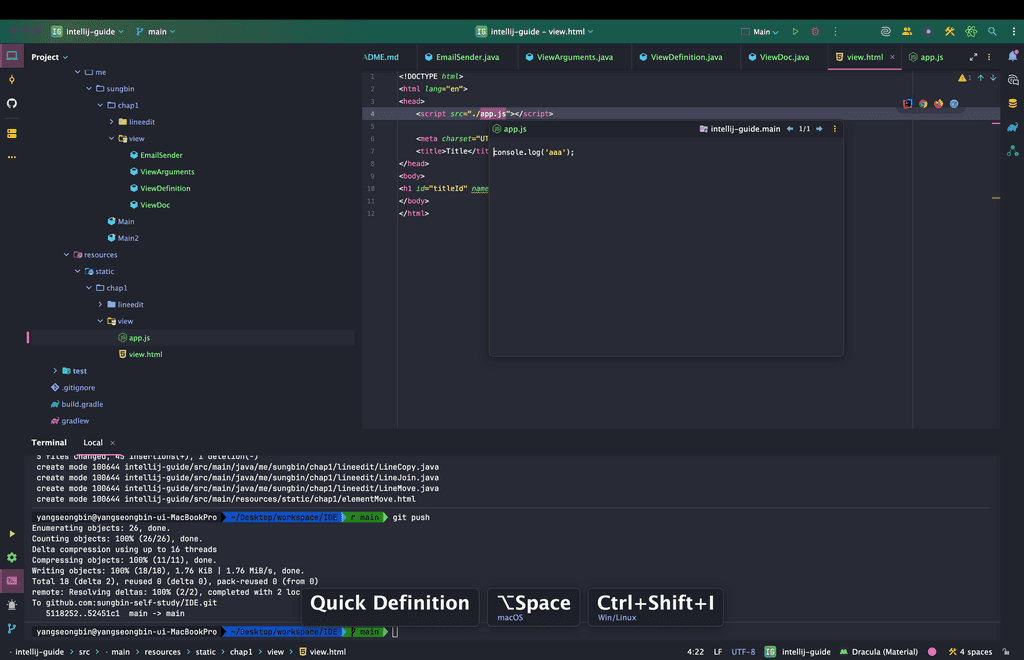Screen dimensions: 1024x660
Task: Open the Gradle elephant panel on the right
Action: [x=1013, y=127]
